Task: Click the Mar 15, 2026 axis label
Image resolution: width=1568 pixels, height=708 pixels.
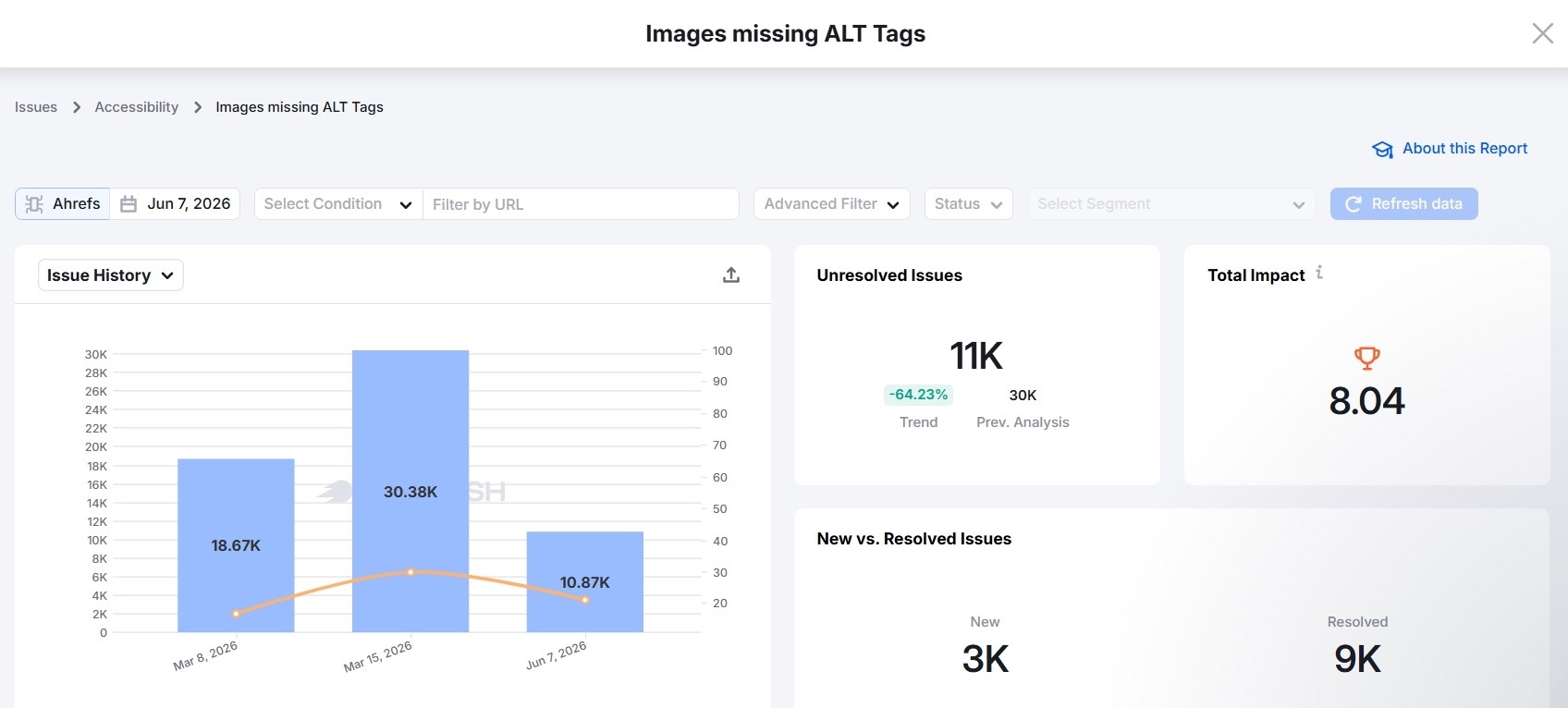Action: (x=378, y=656)
